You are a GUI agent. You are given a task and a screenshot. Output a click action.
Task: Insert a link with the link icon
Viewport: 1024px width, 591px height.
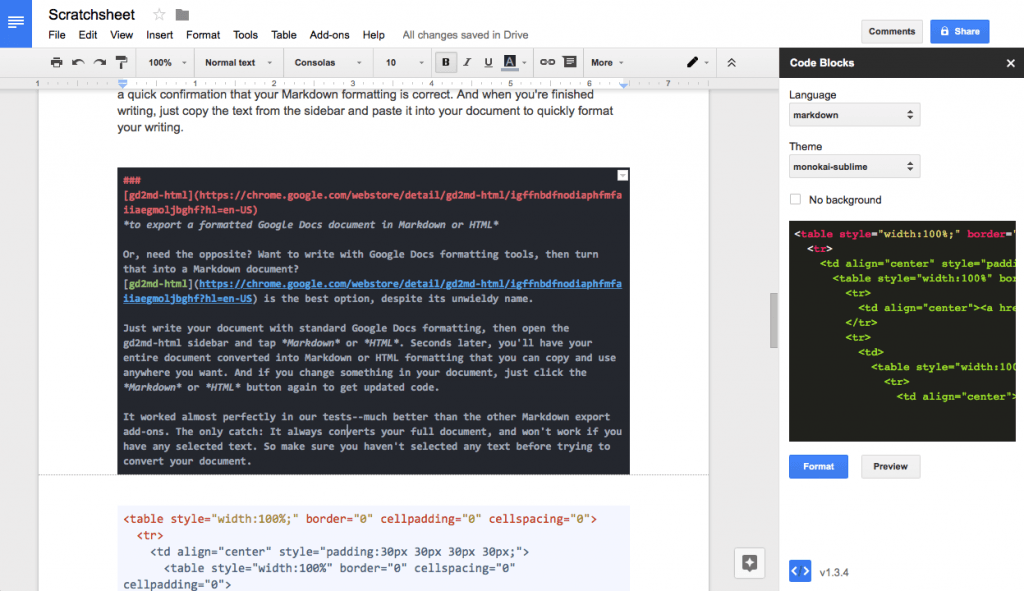(549, 61)
